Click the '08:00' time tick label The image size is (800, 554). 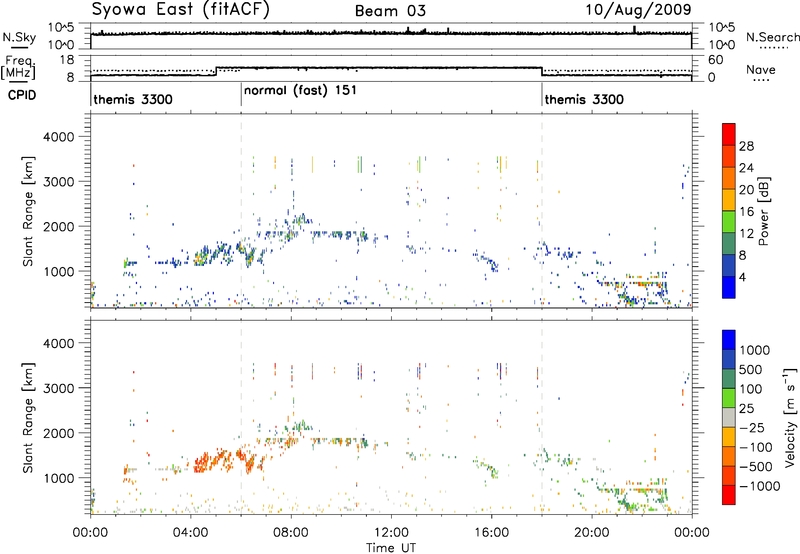291,533
